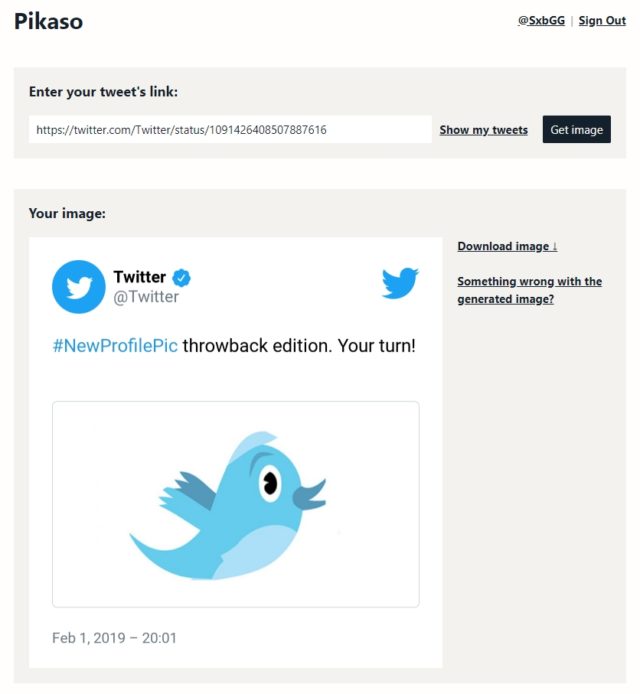Click the @Twitter handle text

(146, 297)
